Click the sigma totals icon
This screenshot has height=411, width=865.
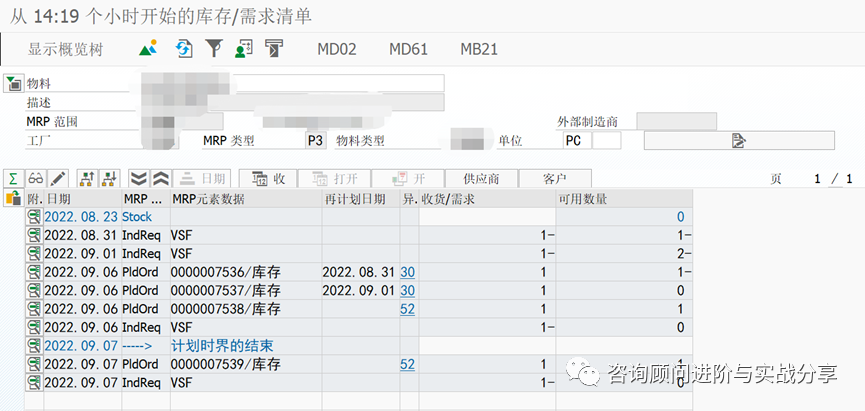click(x=13, y=179)
